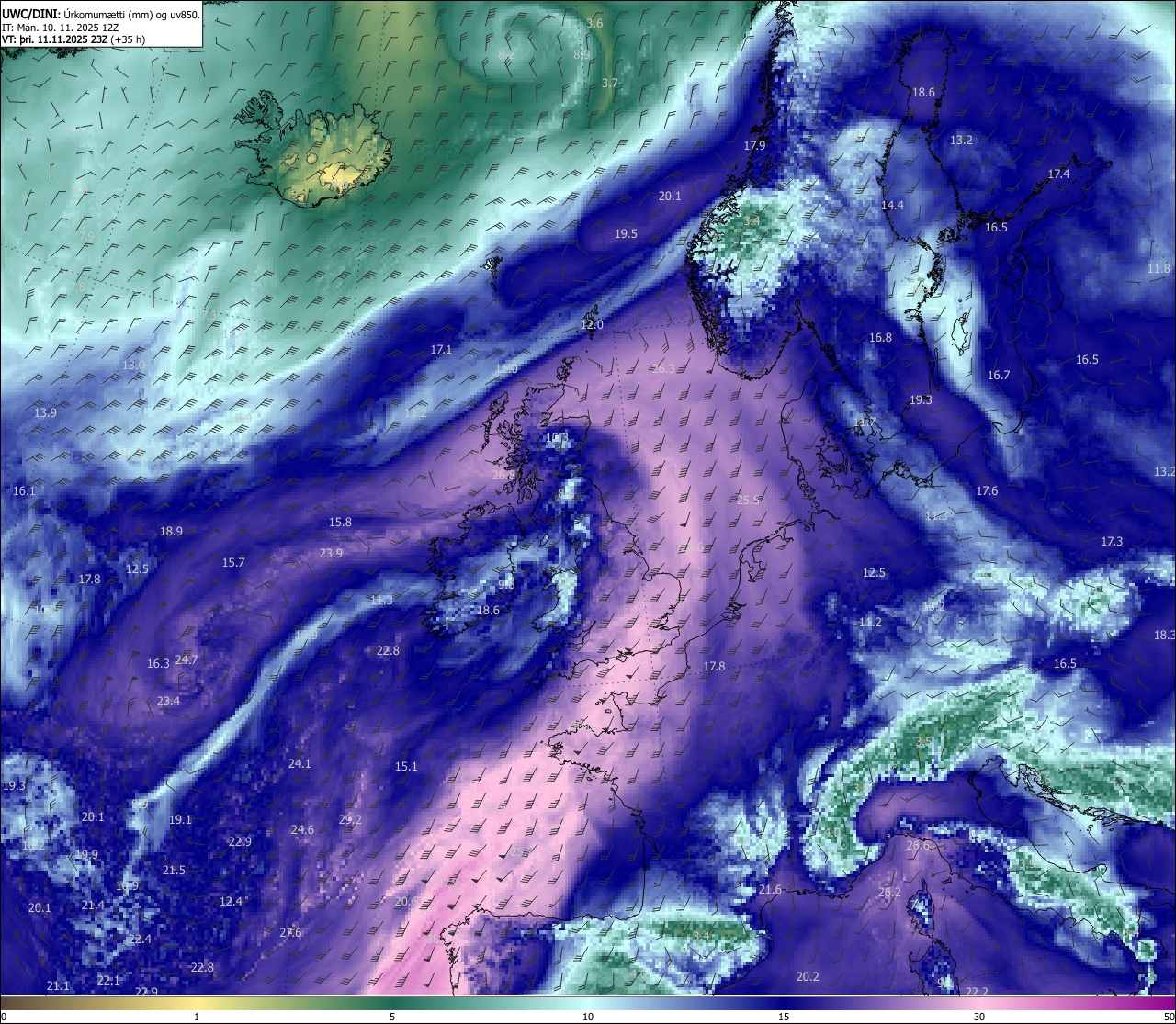Click the 24.7 value in Atlantic
The height and width of the screenshot is (1024, 1176).
pos(187,659)
